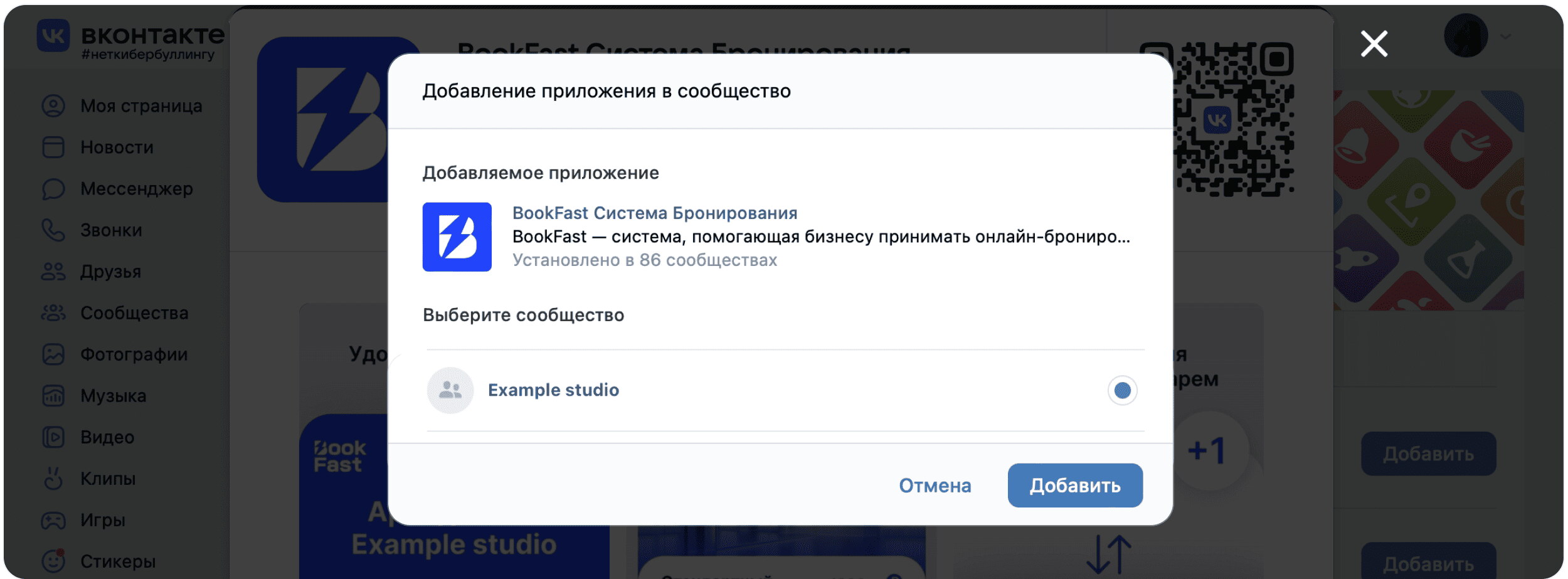Click the up-down arrows icon
This screenshot has height=579, width=1568.
click(x=1108, y=555)
